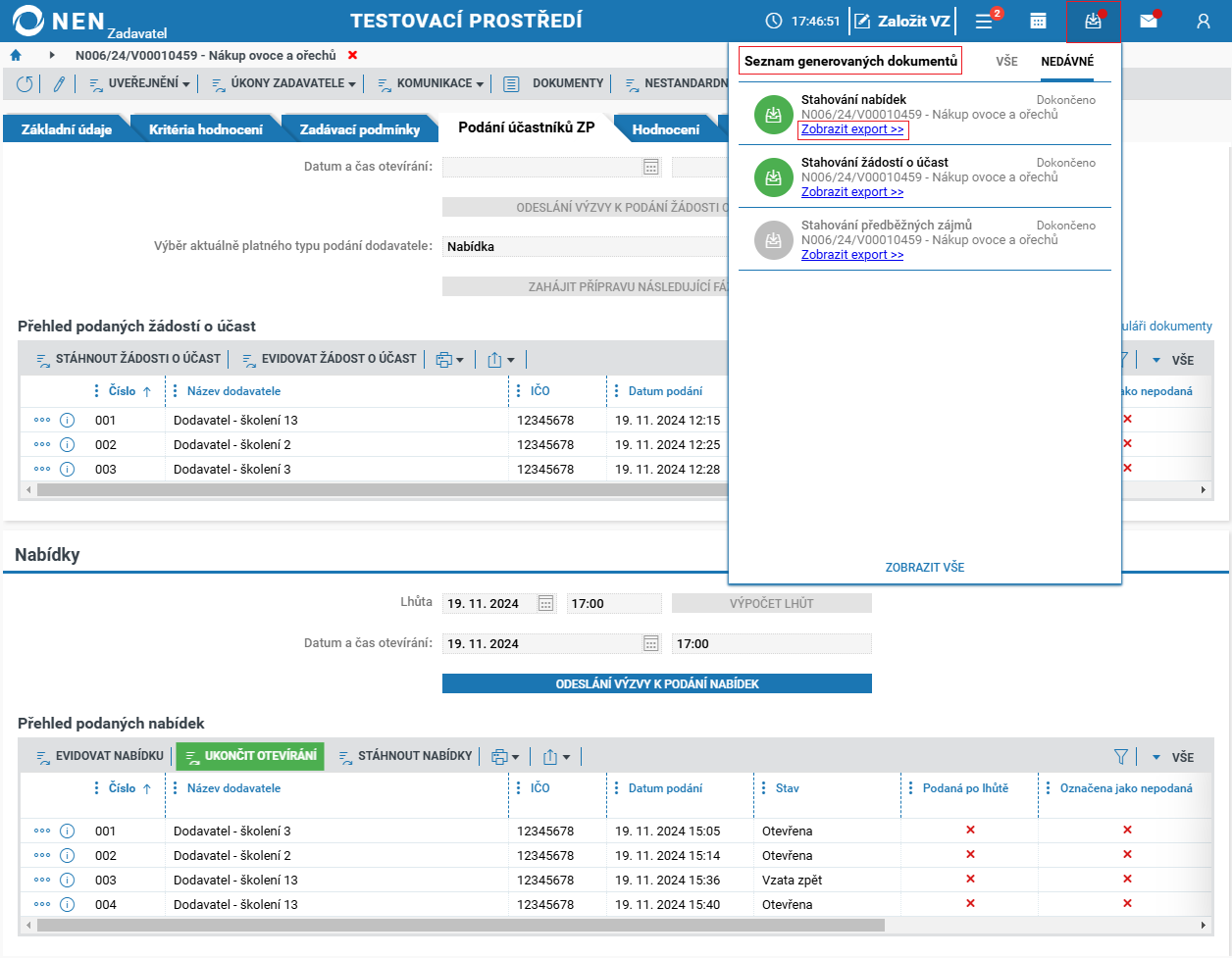Click green icon for Stahování nabídek
The width and height of the screenshot is (1232, 958).
click(773, 115)
